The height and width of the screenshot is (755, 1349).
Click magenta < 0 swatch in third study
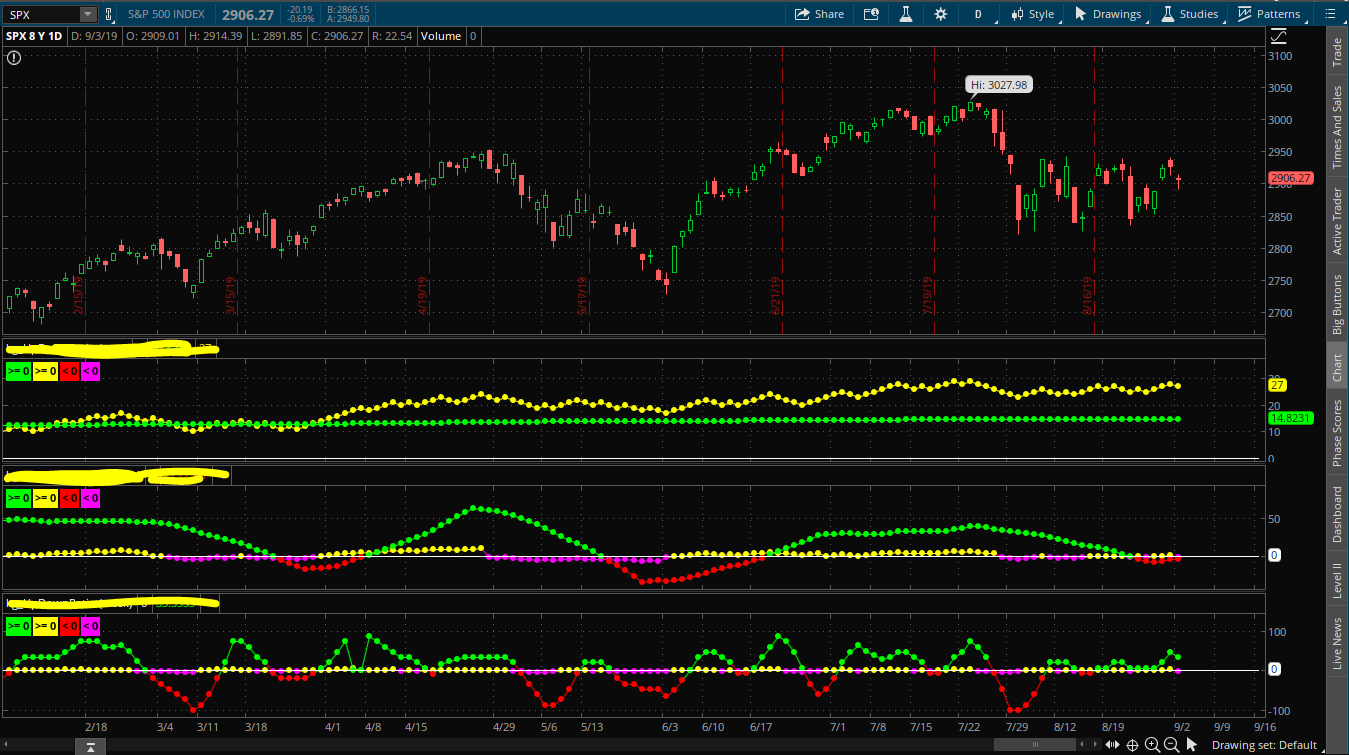click(x=90, y=626)
